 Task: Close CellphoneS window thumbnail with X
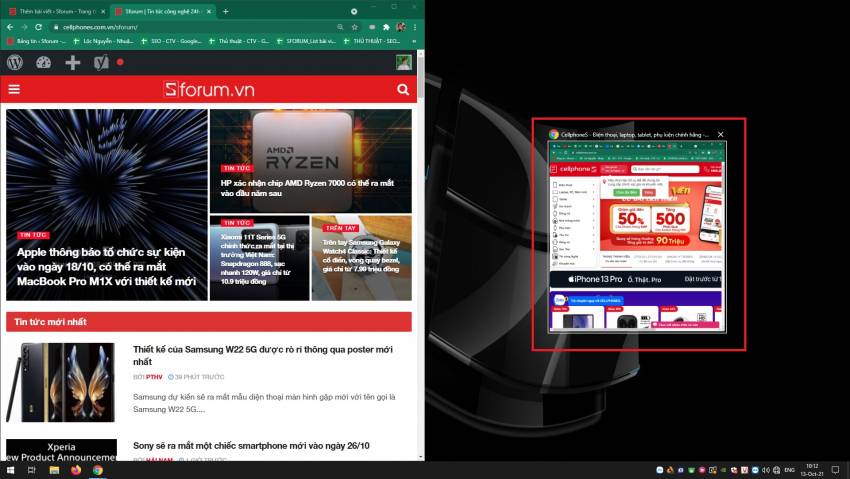(x=720, y=134)
